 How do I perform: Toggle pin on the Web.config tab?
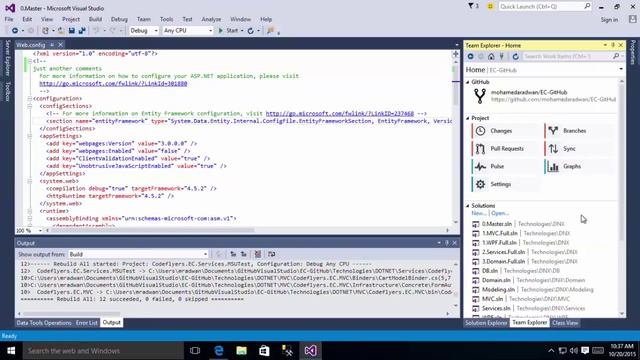[52, 44]
